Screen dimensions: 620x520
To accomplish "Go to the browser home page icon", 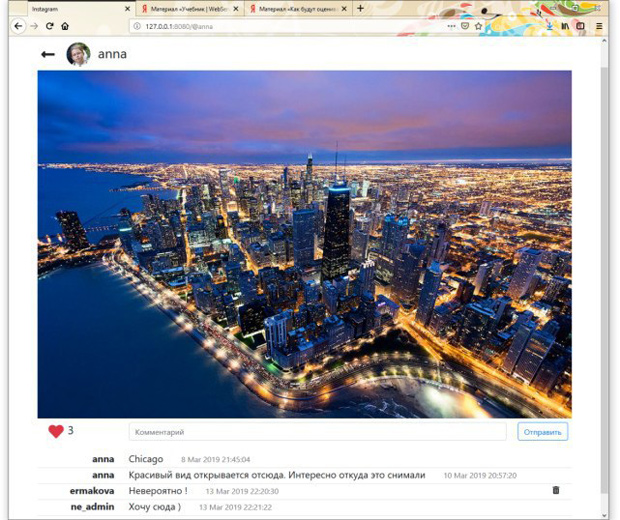I will (x=65, y=26).
